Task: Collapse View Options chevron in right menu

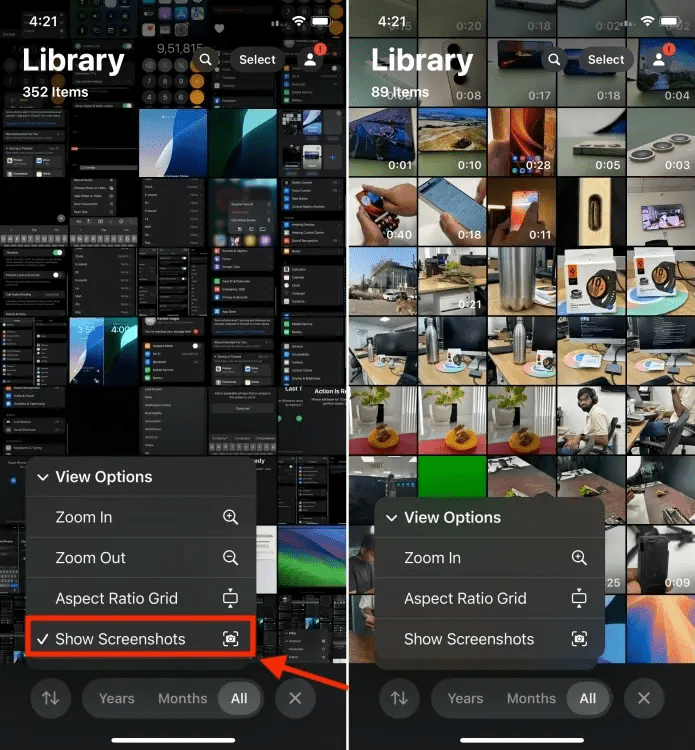Action: coord(391,518)
